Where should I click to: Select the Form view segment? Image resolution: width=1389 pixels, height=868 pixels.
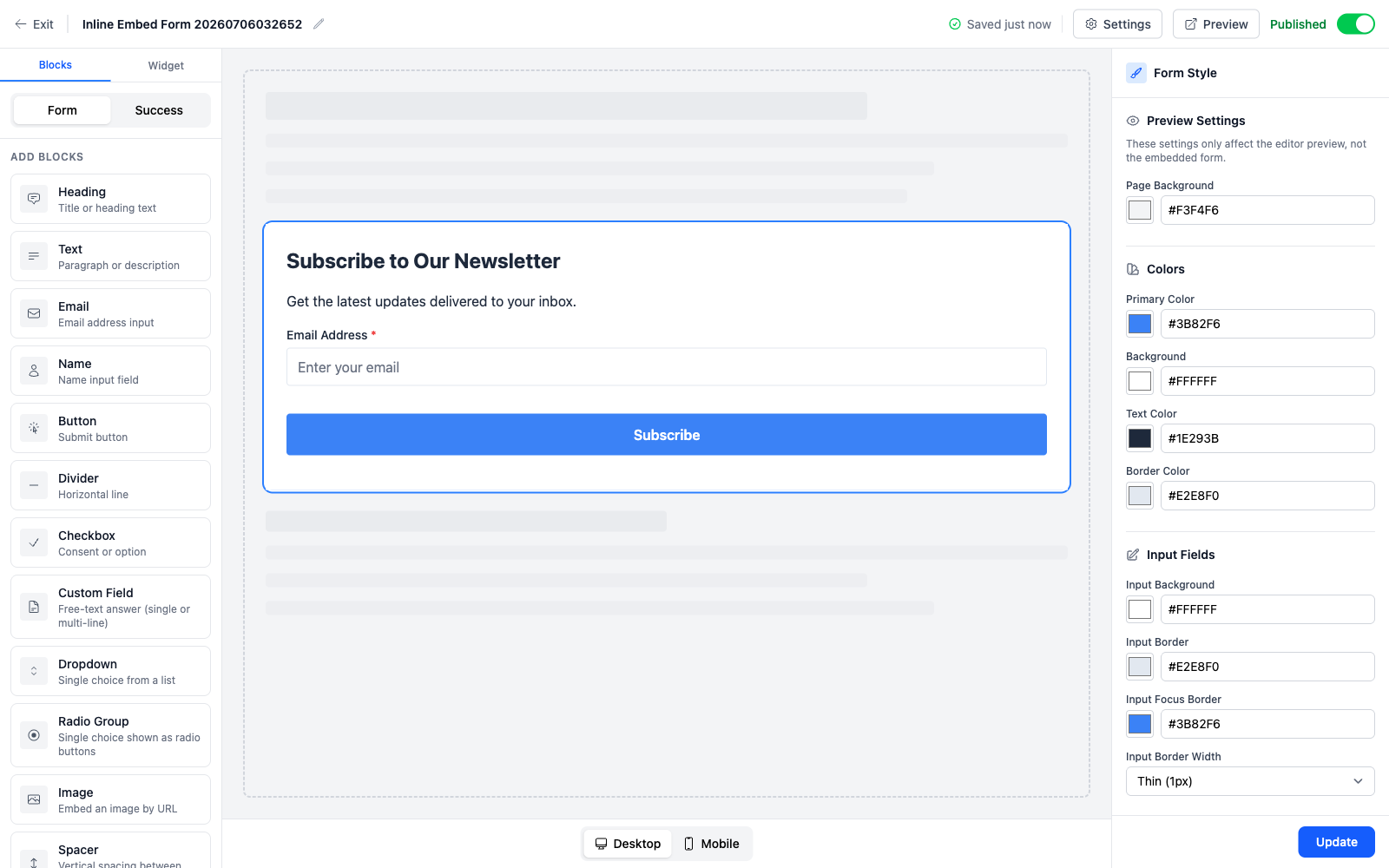point(63,110)
